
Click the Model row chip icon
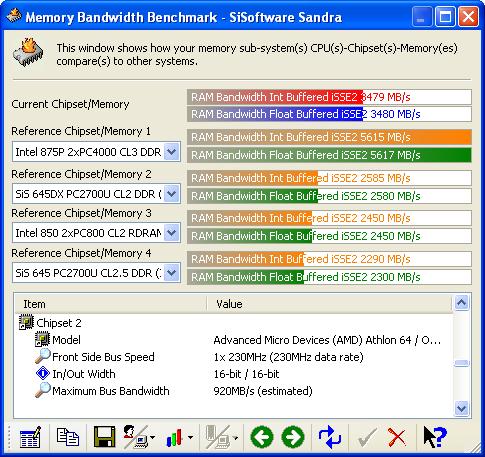coord(42,339)
